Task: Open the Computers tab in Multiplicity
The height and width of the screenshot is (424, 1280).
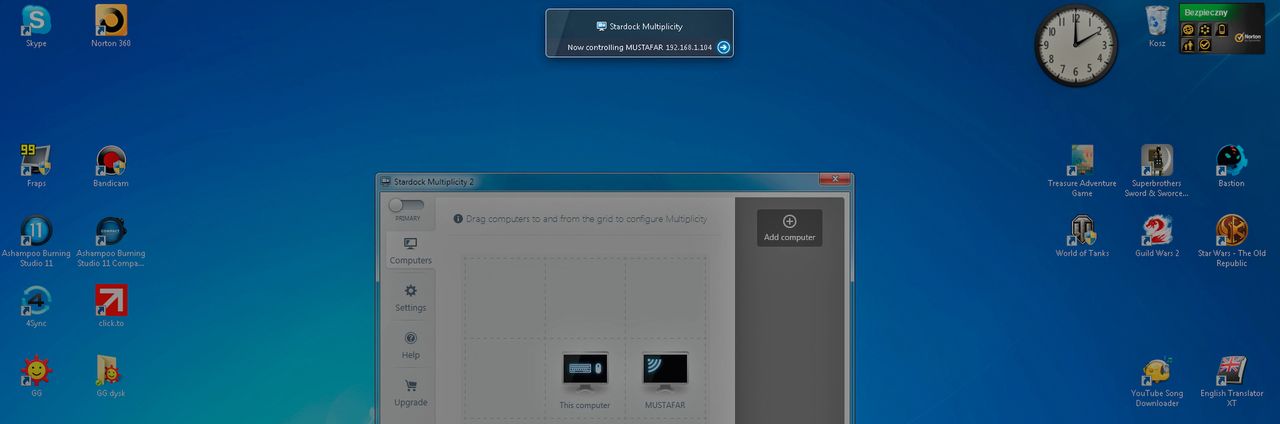Action: 410,251
